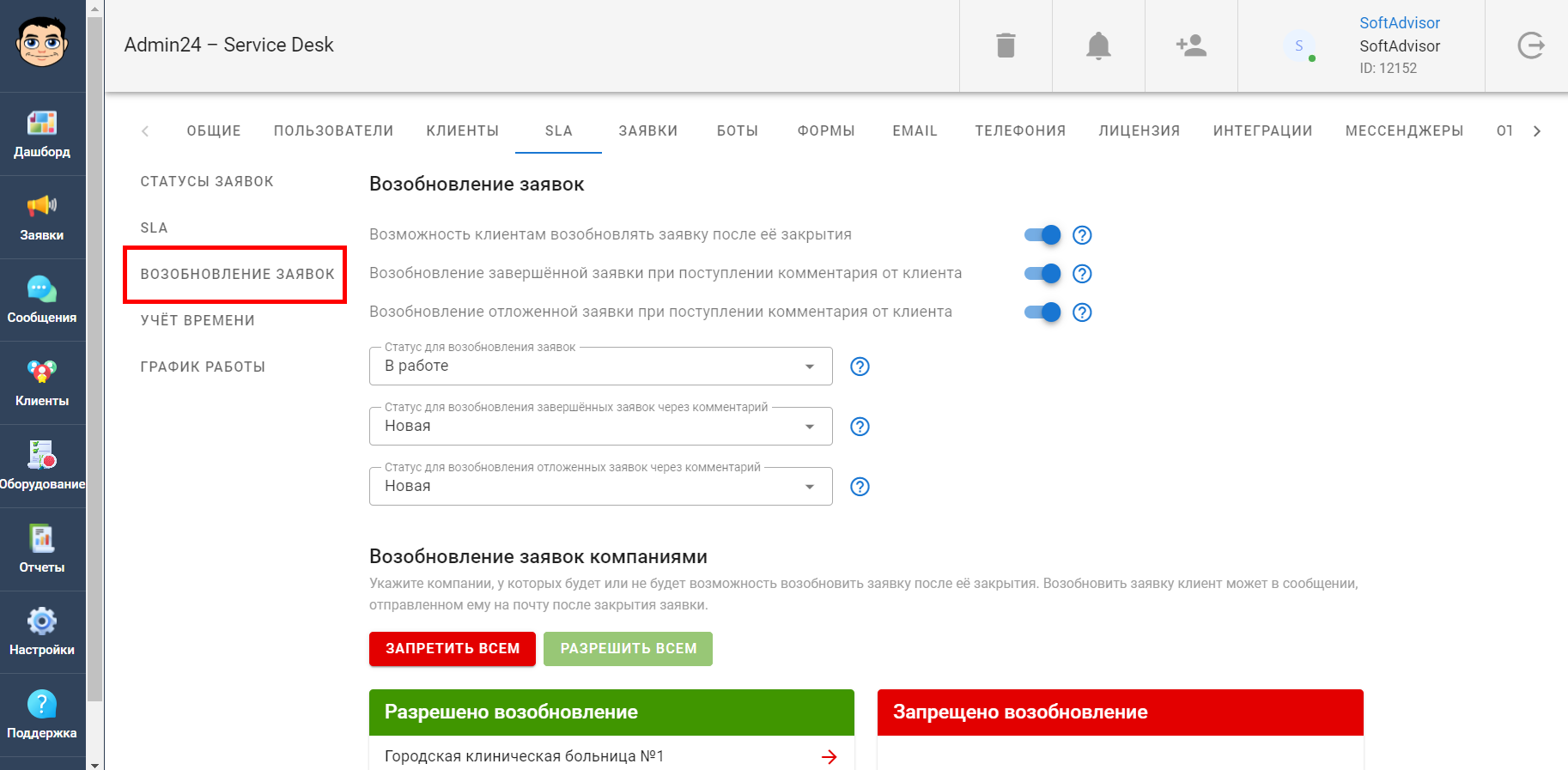Click the ЗАПРЕТИТЬ ВСЕМ button
The width and height of the screenshot is (1568, 770).
point(453,649)
